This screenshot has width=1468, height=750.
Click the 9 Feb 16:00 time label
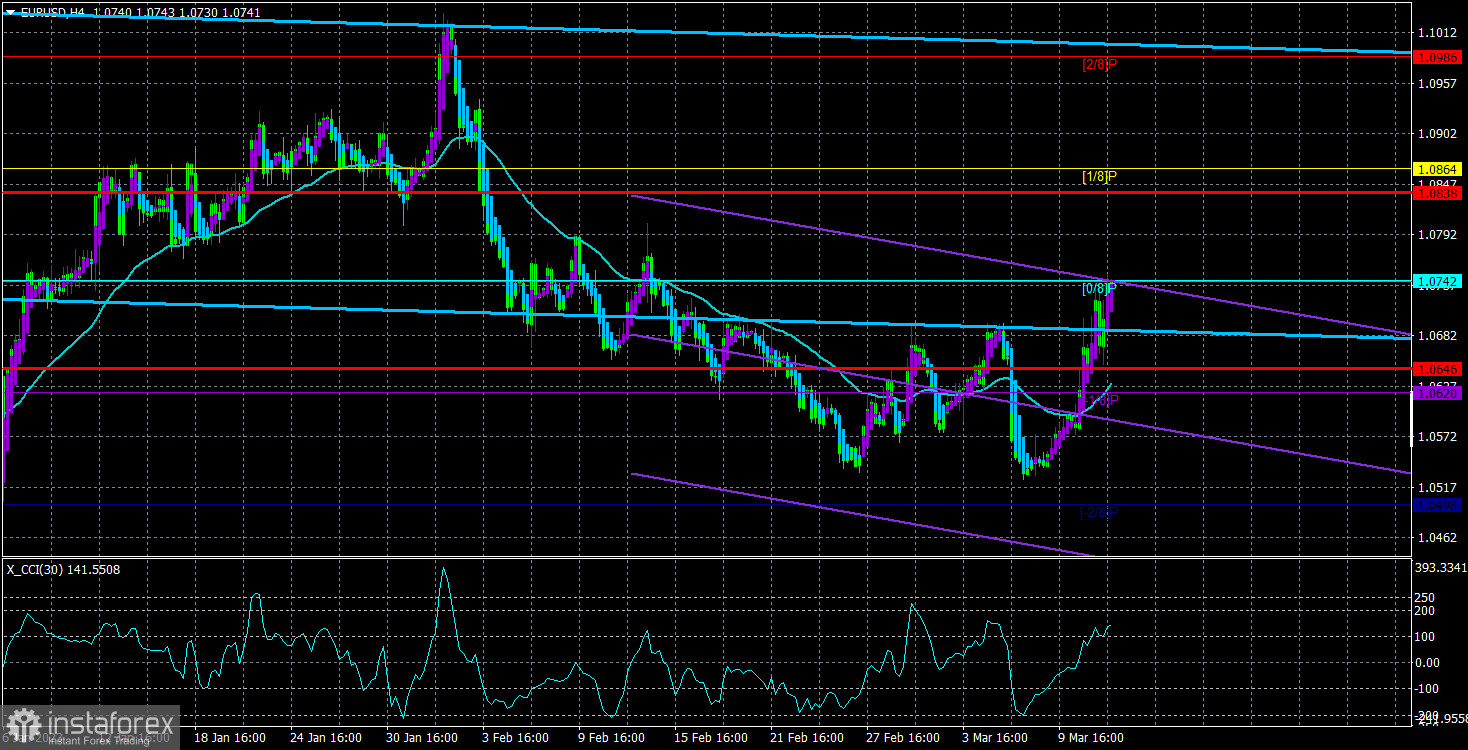pos(613,738)
